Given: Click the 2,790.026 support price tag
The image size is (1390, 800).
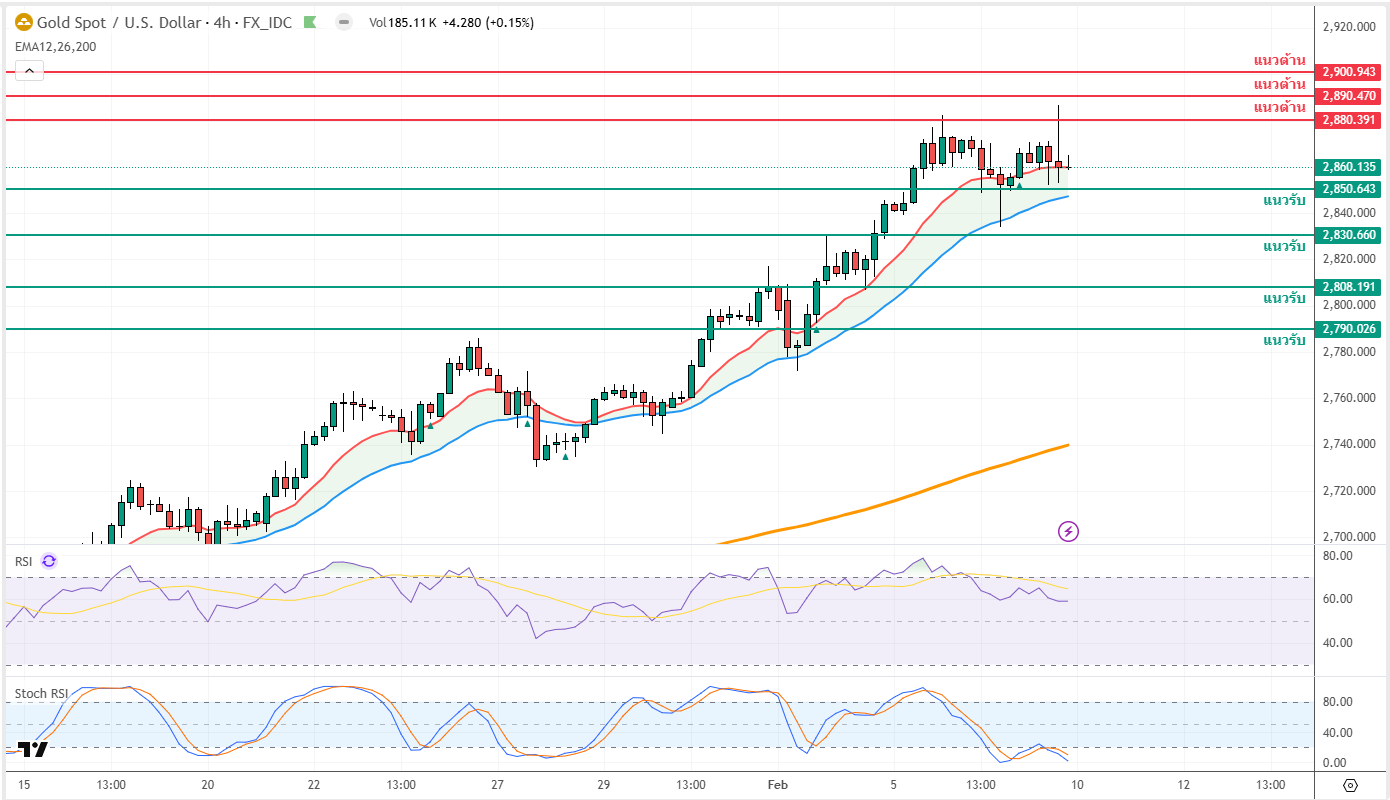Looking at the screenshot, I should pyautogui.click(x=1349, y=329).
